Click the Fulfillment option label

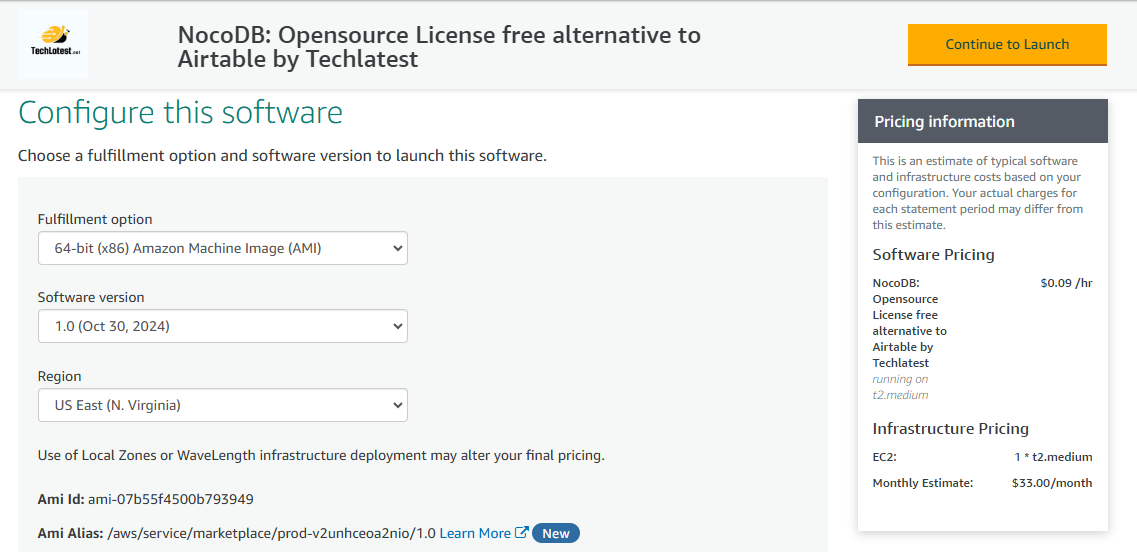click(95, 219)
